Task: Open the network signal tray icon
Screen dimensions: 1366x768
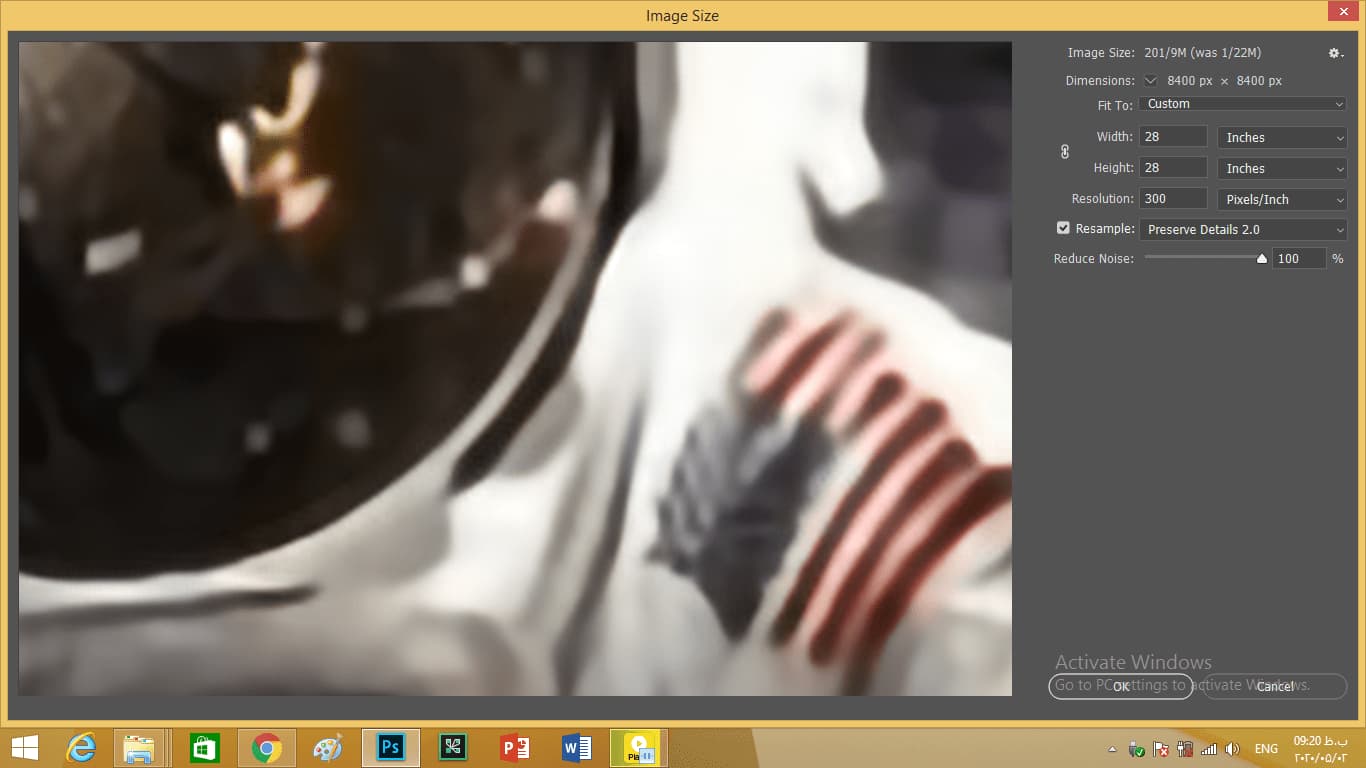Action: [x=1209, y=749]
